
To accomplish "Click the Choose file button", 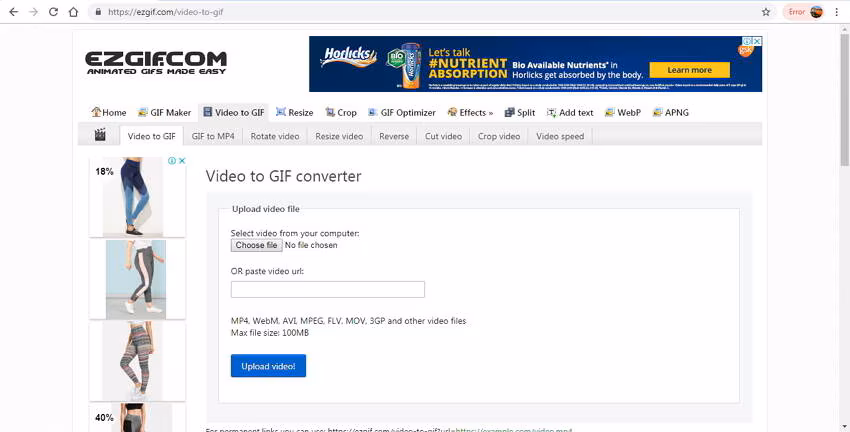I will pos(256,245).
